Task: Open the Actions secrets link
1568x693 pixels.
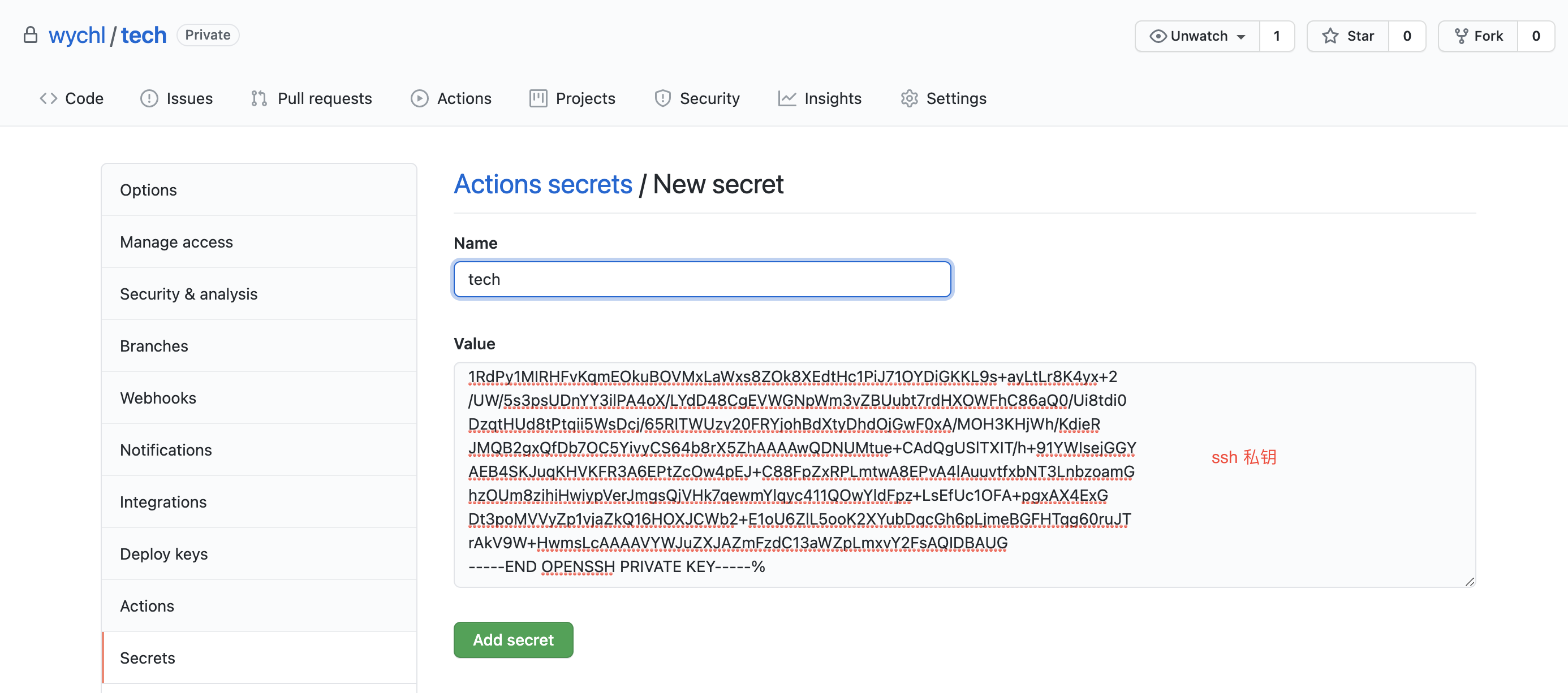Action: point(542,184)
